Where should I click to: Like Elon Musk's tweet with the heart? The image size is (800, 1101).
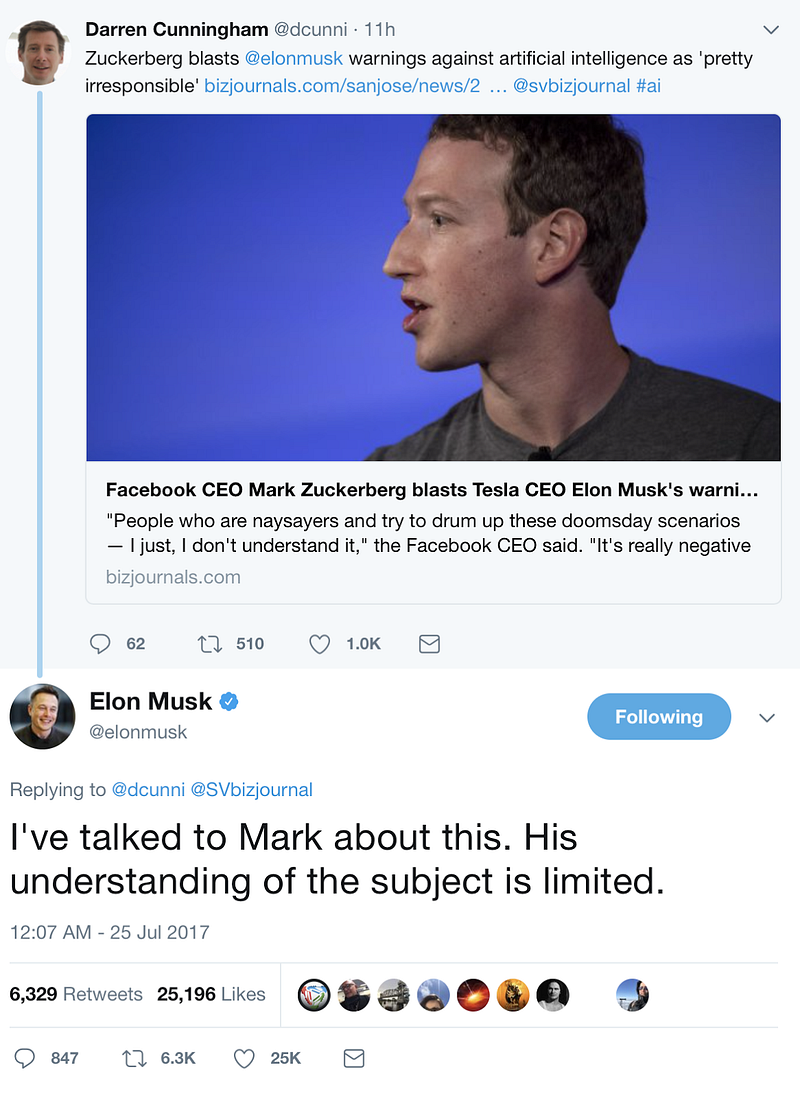[x=244, y=1058]
